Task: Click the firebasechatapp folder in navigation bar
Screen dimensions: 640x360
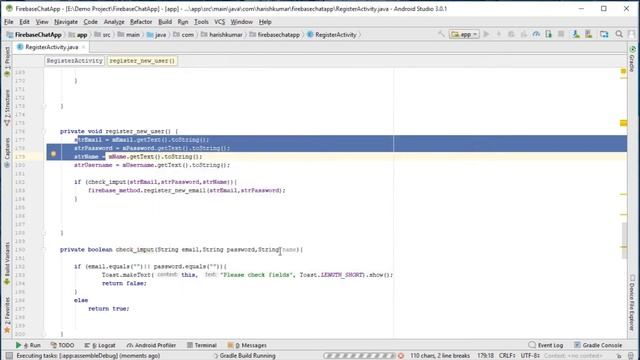Action: click(275, 35)
